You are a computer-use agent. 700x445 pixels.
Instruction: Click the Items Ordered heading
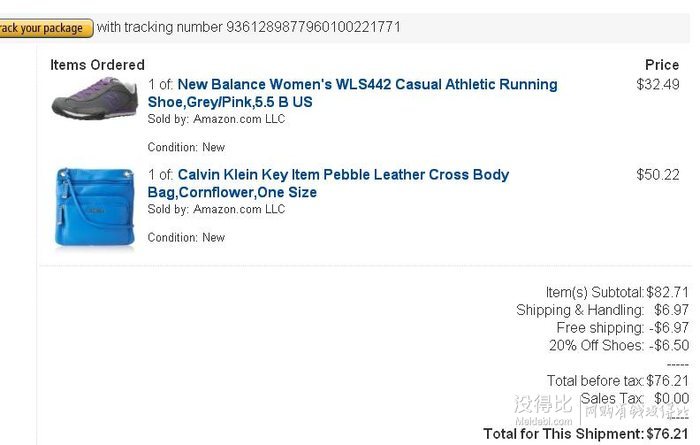tap(97, 65)
